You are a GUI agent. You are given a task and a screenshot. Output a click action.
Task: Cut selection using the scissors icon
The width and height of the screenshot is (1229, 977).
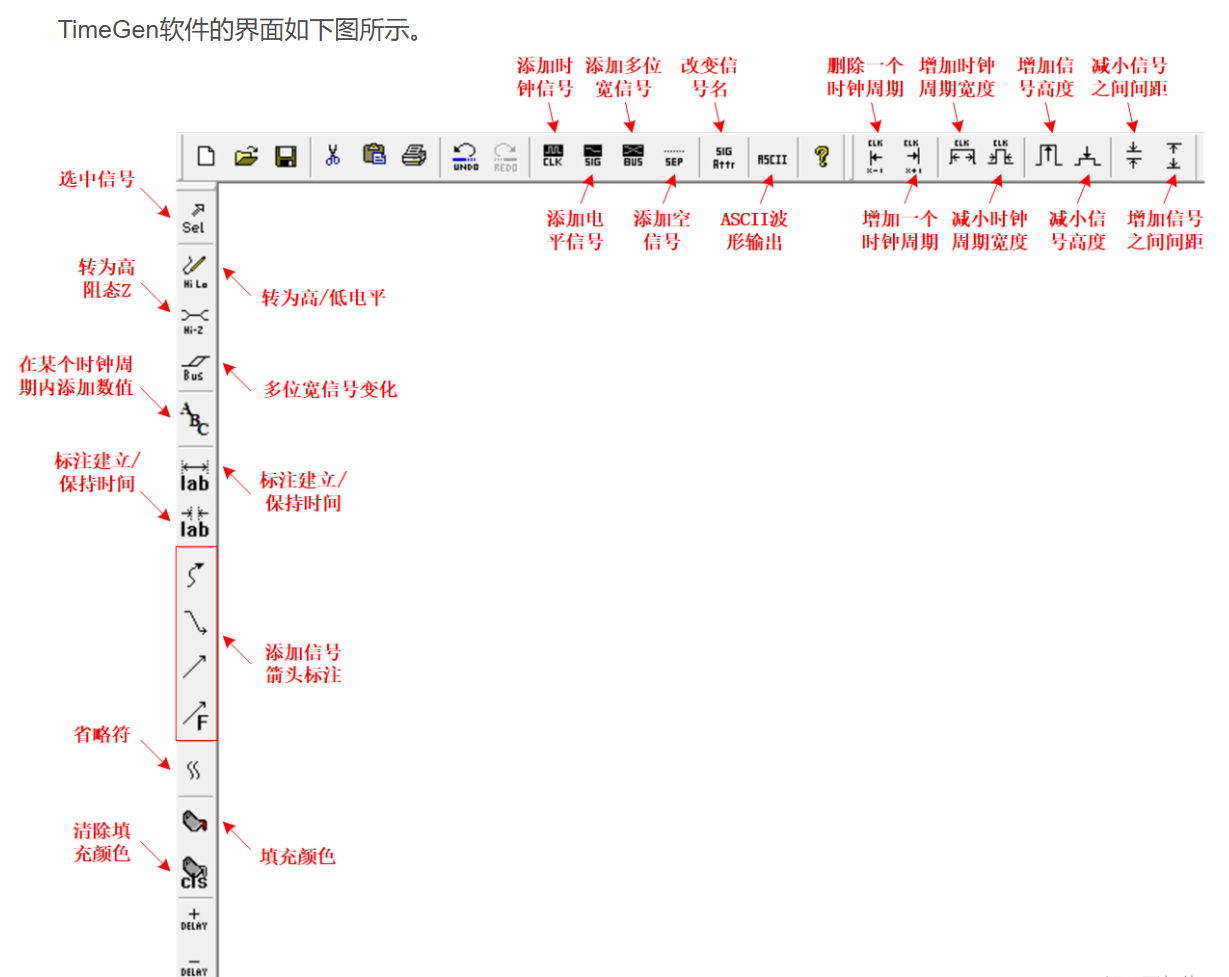pyautogui.click(x=332, y=156)
